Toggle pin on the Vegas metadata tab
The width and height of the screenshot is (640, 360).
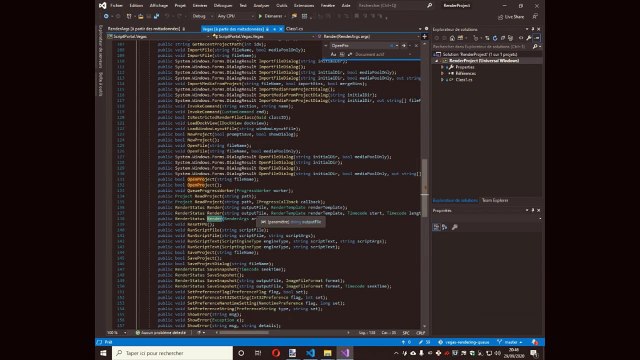pos(274,29)
